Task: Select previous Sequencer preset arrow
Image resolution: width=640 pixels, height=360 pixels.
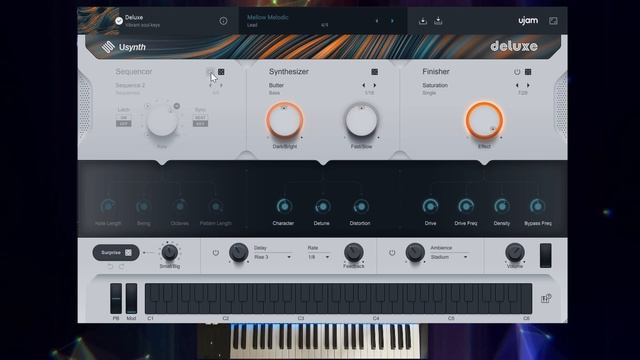Action: 211,85
